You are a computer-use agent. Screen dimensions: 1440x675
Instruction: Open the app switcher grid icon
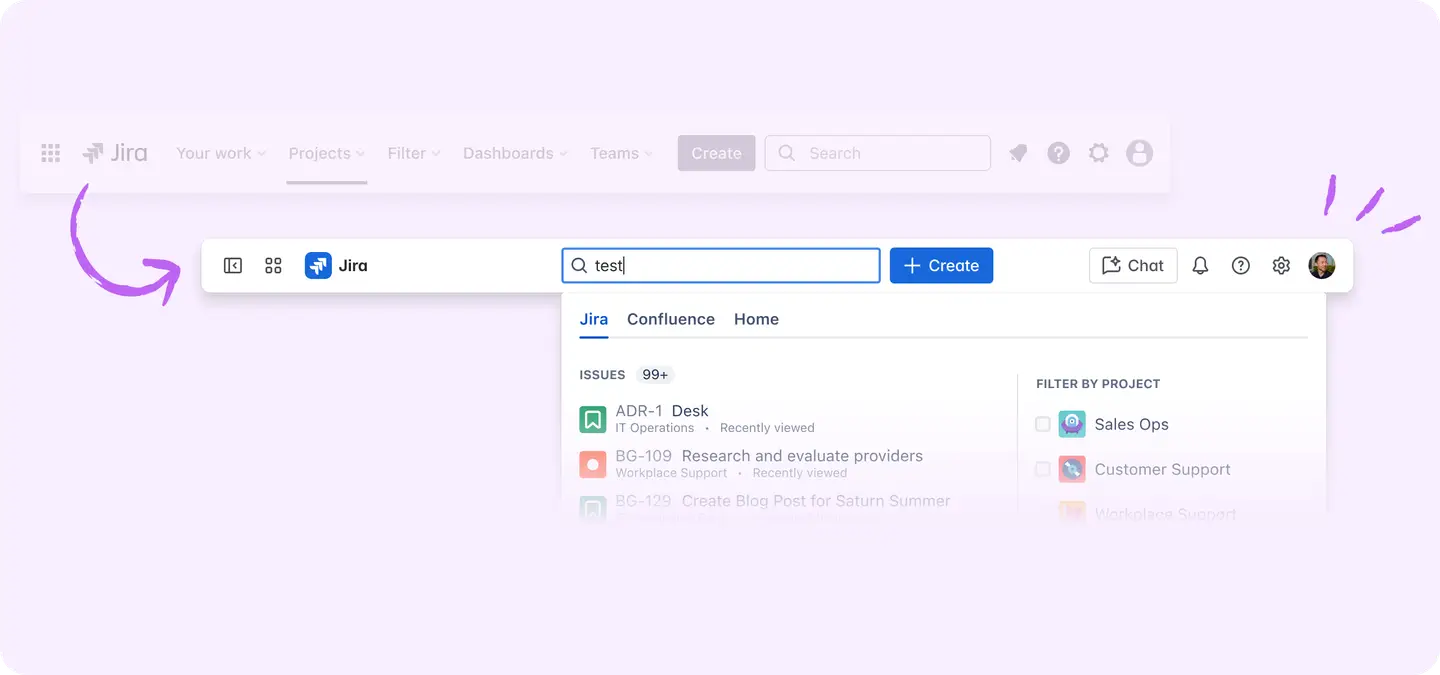(273, 265)
